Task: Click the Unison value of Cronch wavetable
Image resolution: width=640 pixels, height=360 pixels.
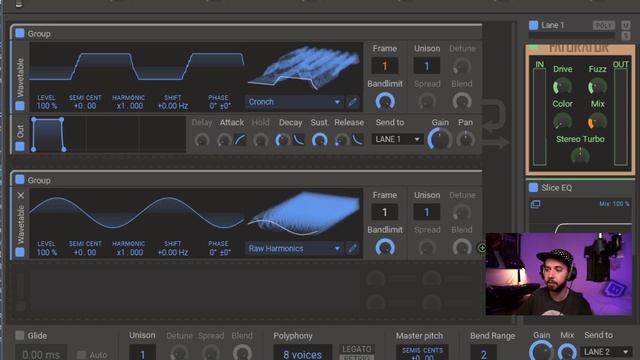Action: [427, 66]
